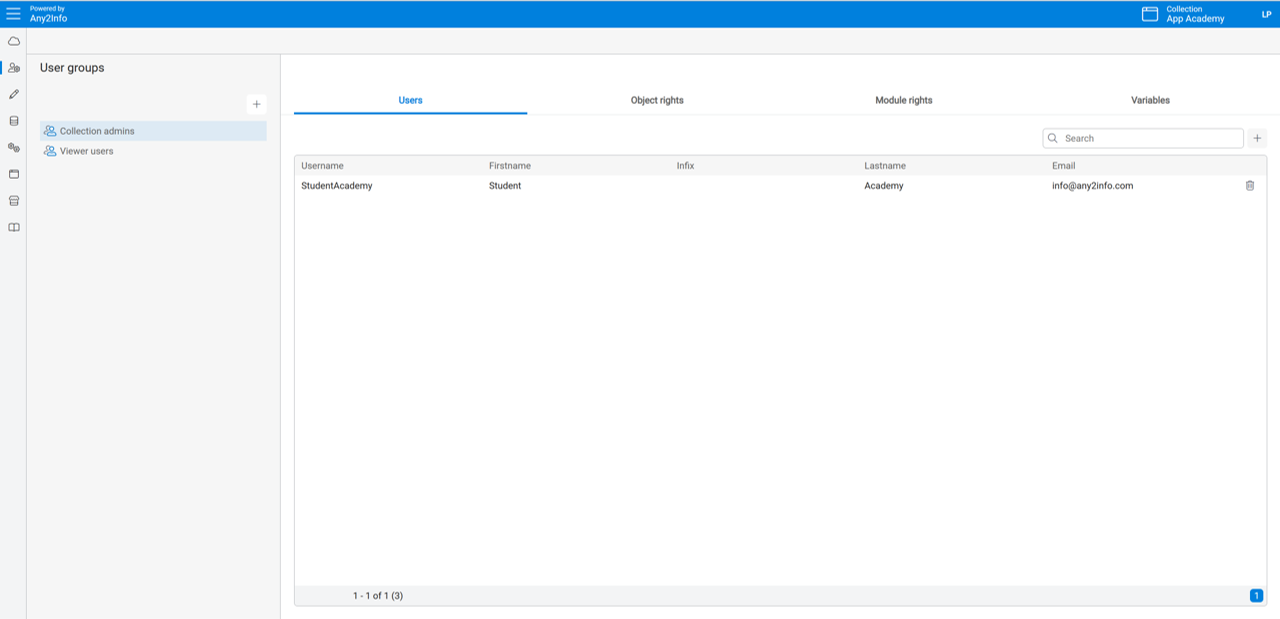
Task: Open the gears settings icon in sidebar
Action: pos(13,147)
